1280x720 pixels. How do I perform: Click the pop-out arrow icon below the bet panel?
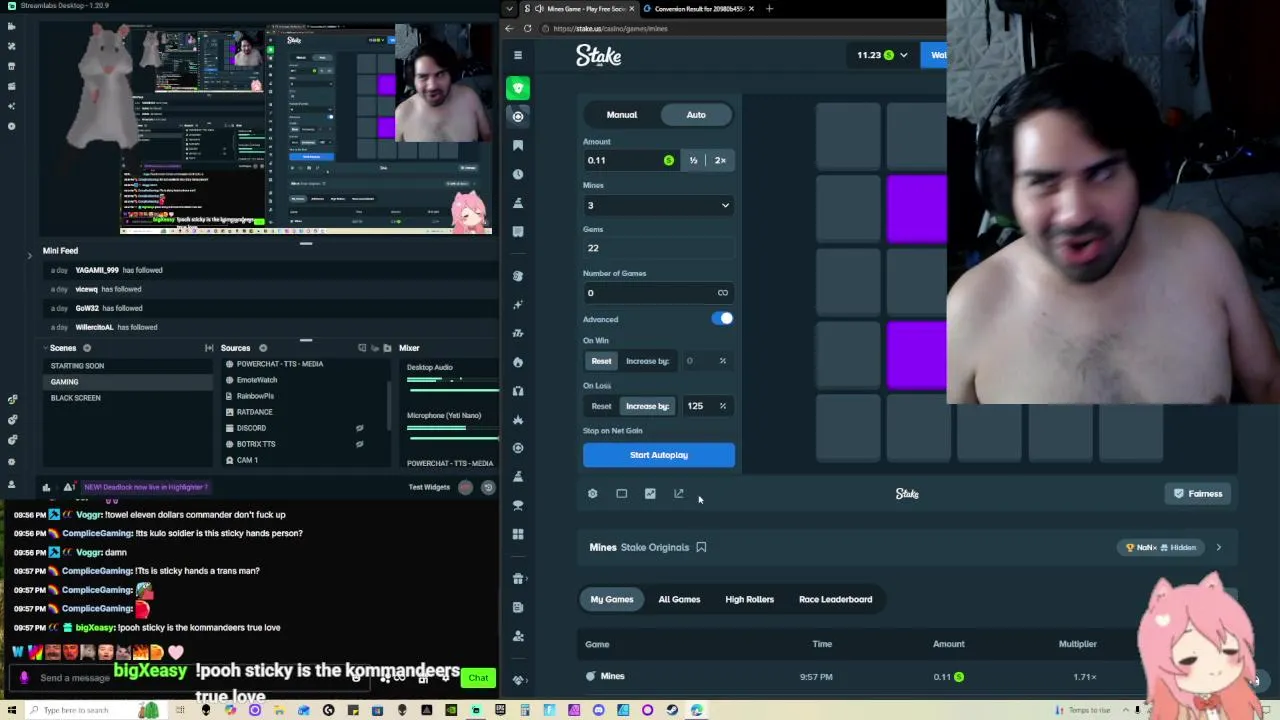click(x=679, y=493)
